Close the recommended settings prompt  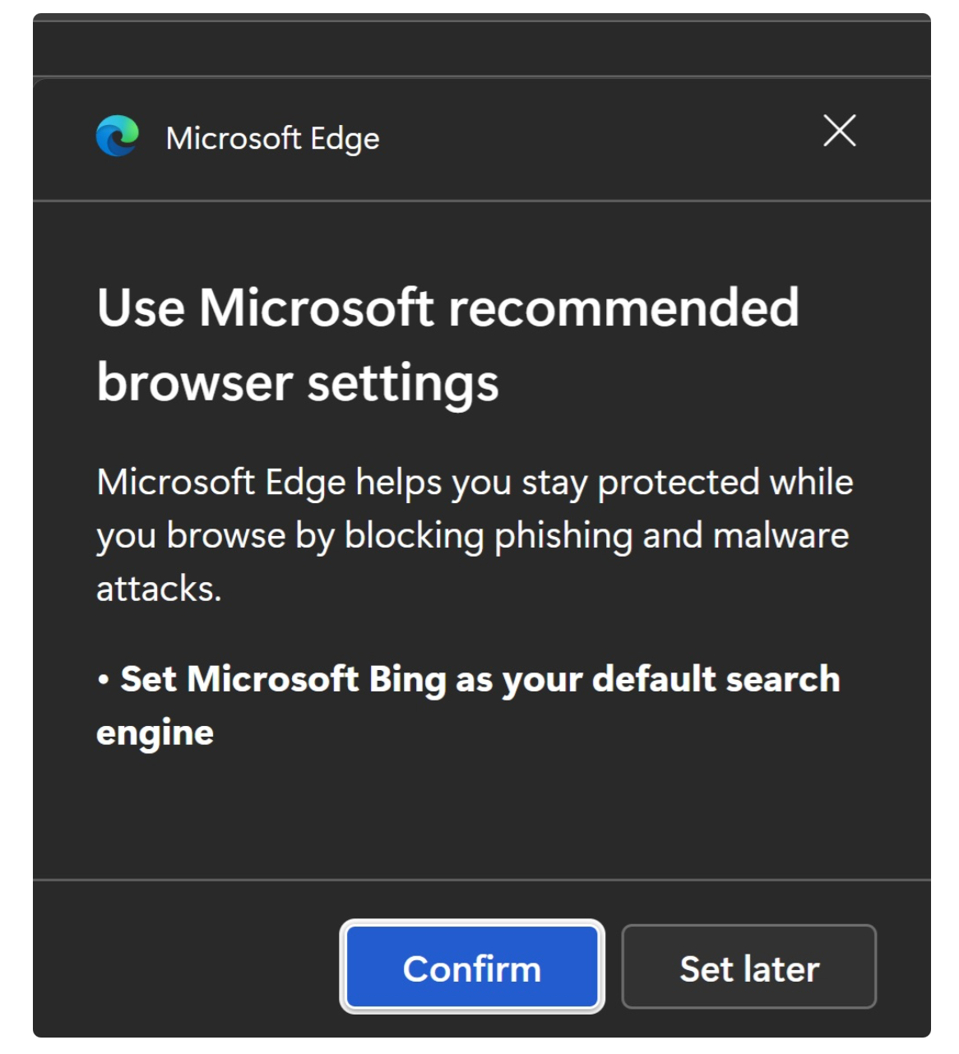[x=839, y=131]
